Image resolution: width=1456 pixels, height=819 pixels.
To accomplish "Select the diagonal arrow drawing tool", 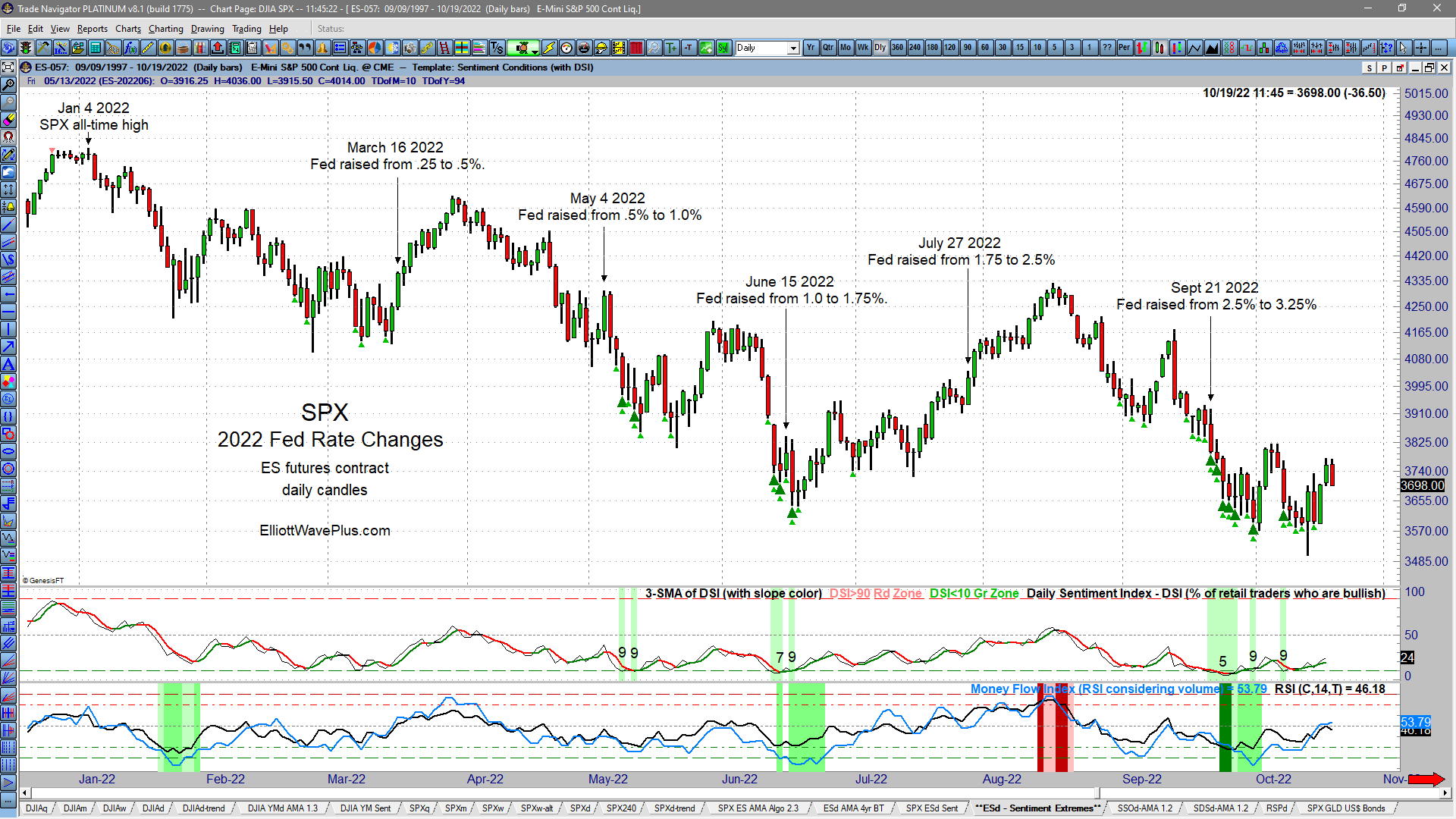I will (8, 347).
